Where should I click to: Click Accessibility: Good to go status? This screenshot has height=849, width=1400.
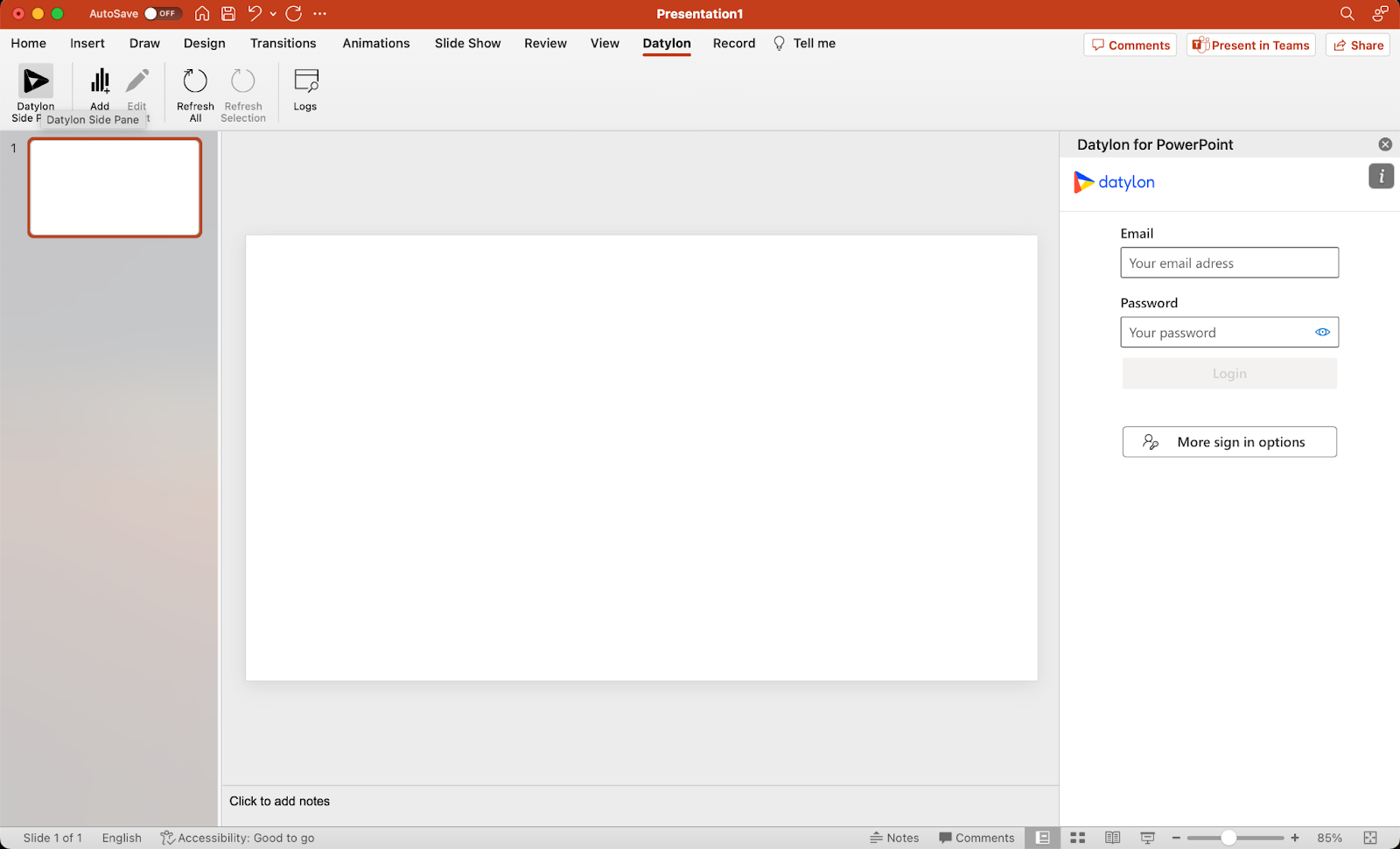click(x=237, y=838)
